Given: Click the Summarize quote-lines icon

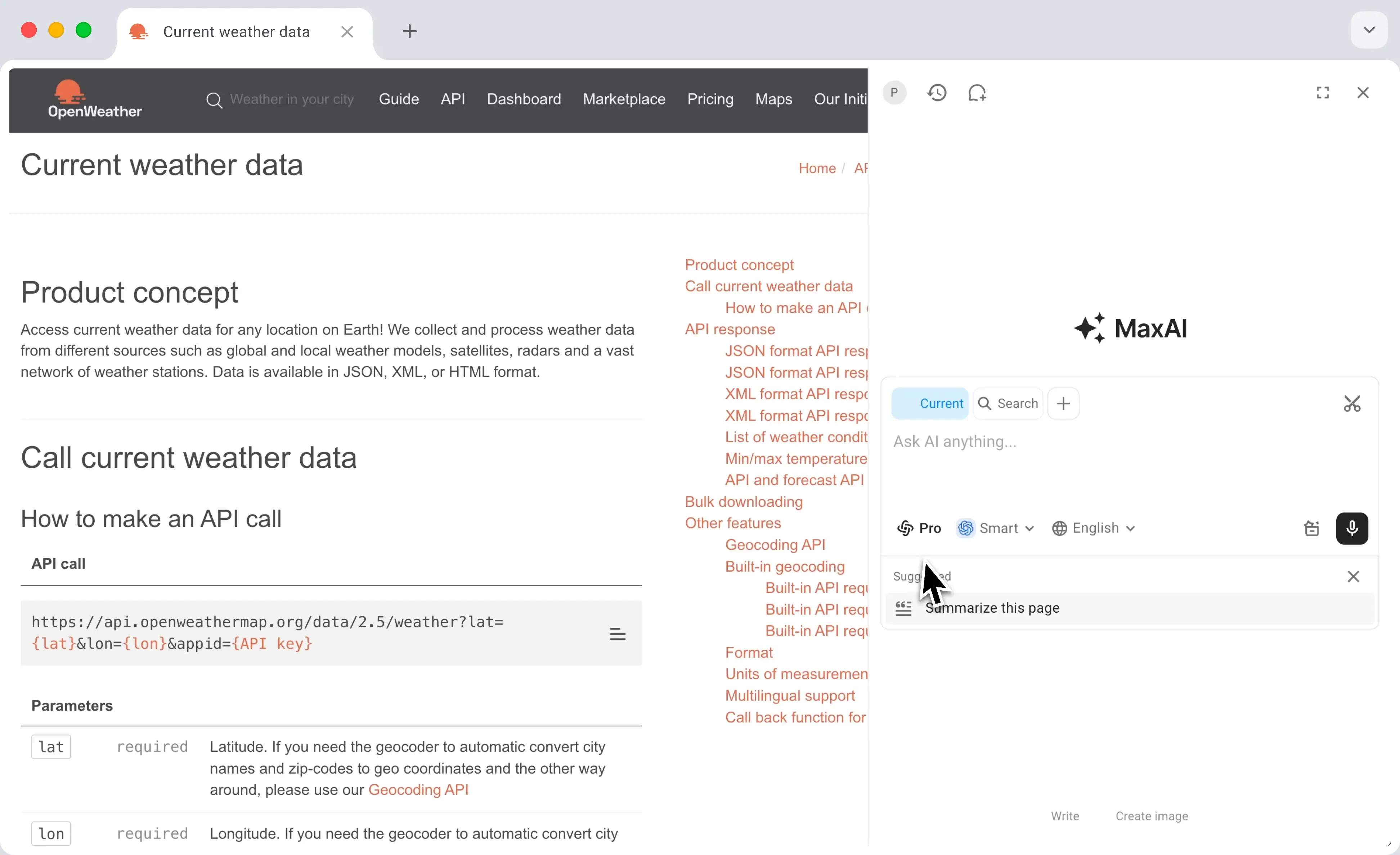Looking at the screenshot, I should pyautogui.click(x=903, y=608).
